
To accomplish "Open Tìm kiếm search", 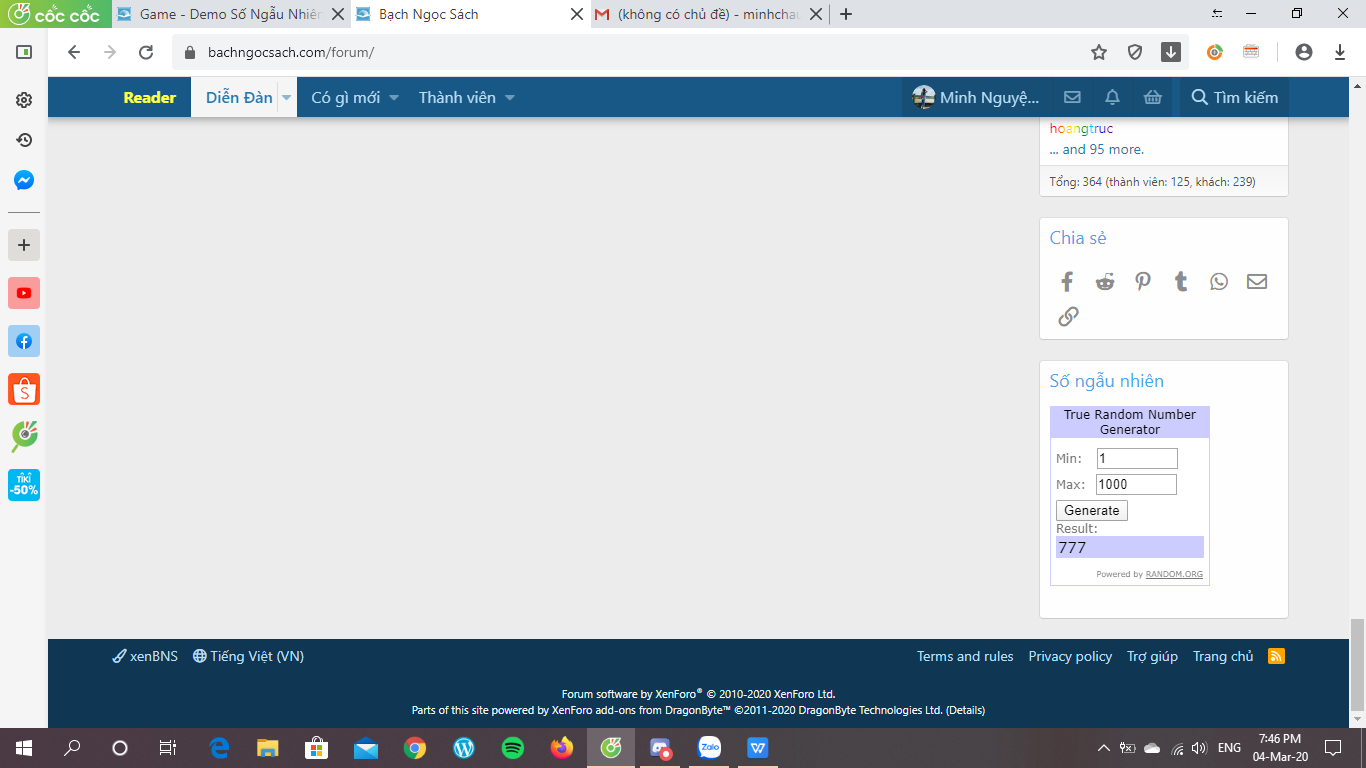I will [1234, 98].
